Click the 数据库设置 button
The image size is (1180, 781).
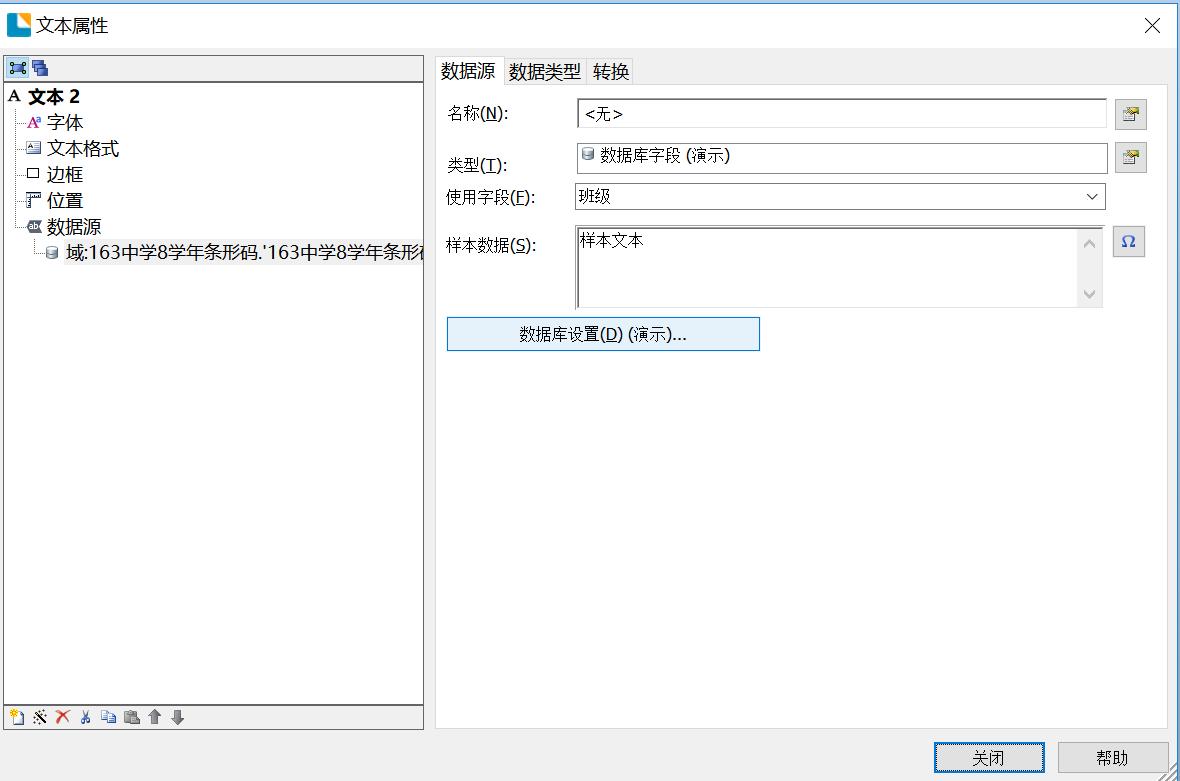603,333
